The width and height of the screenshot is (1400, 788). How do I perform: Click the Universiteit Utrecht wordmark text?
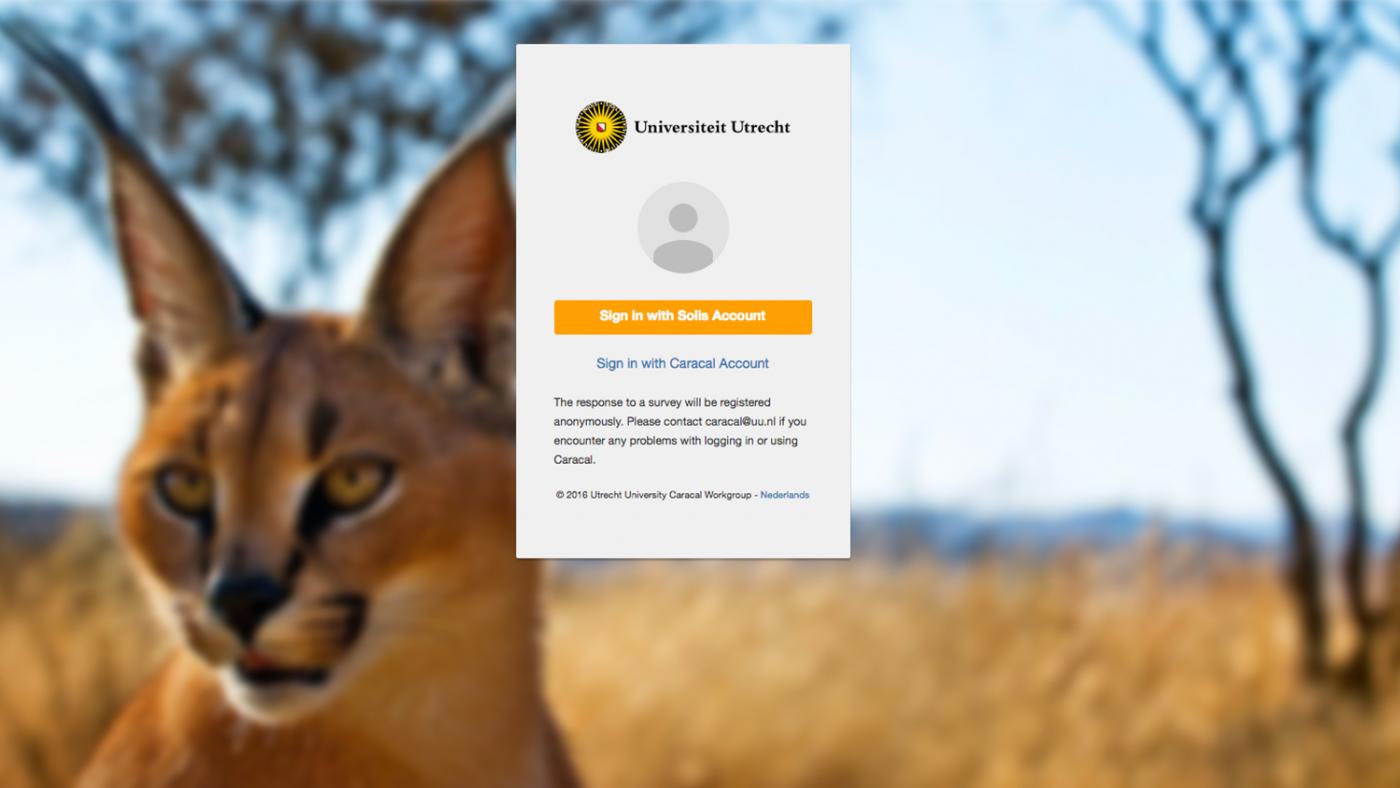712,127
